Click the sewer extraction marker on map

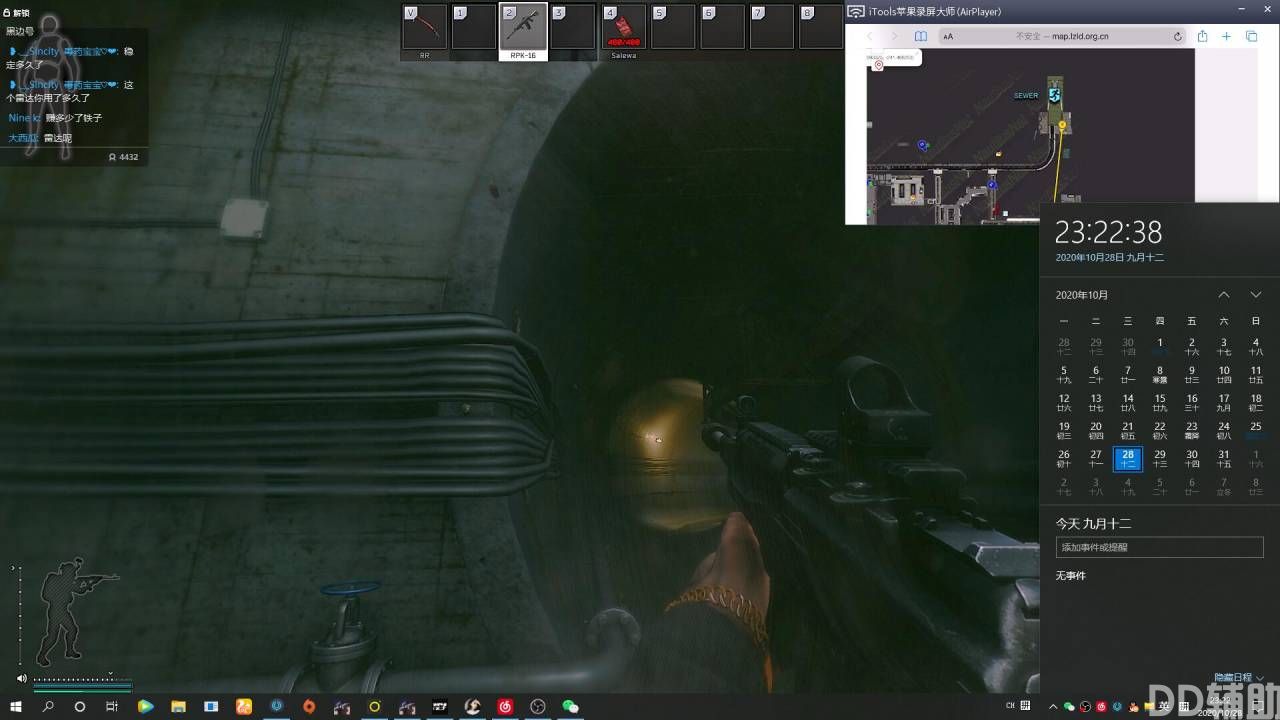(x=1055, y=93)
